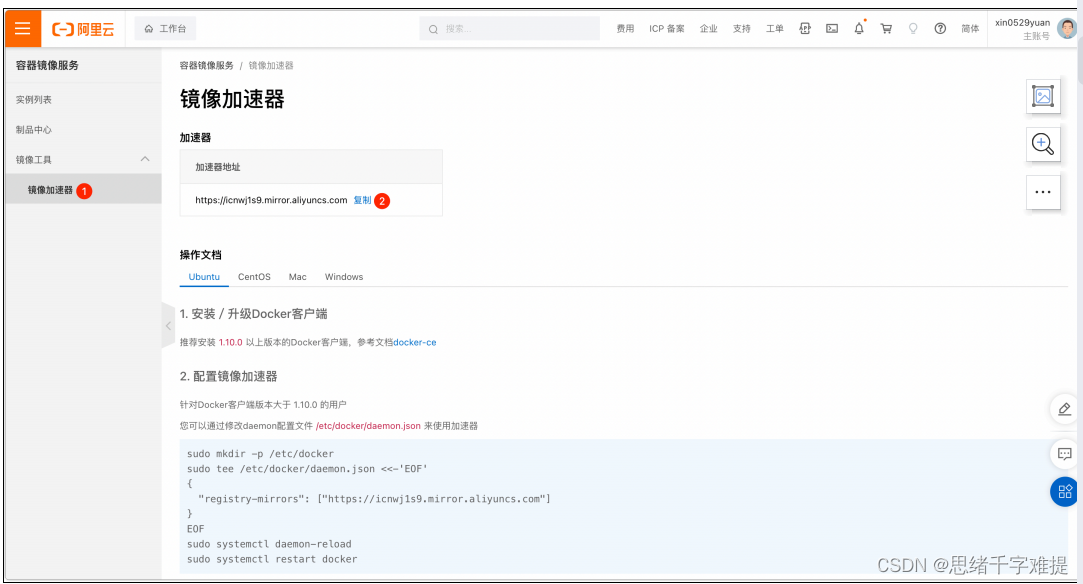Open the 费用 menu
This screenshot has height=584, width=1083.
pos(625,29)
